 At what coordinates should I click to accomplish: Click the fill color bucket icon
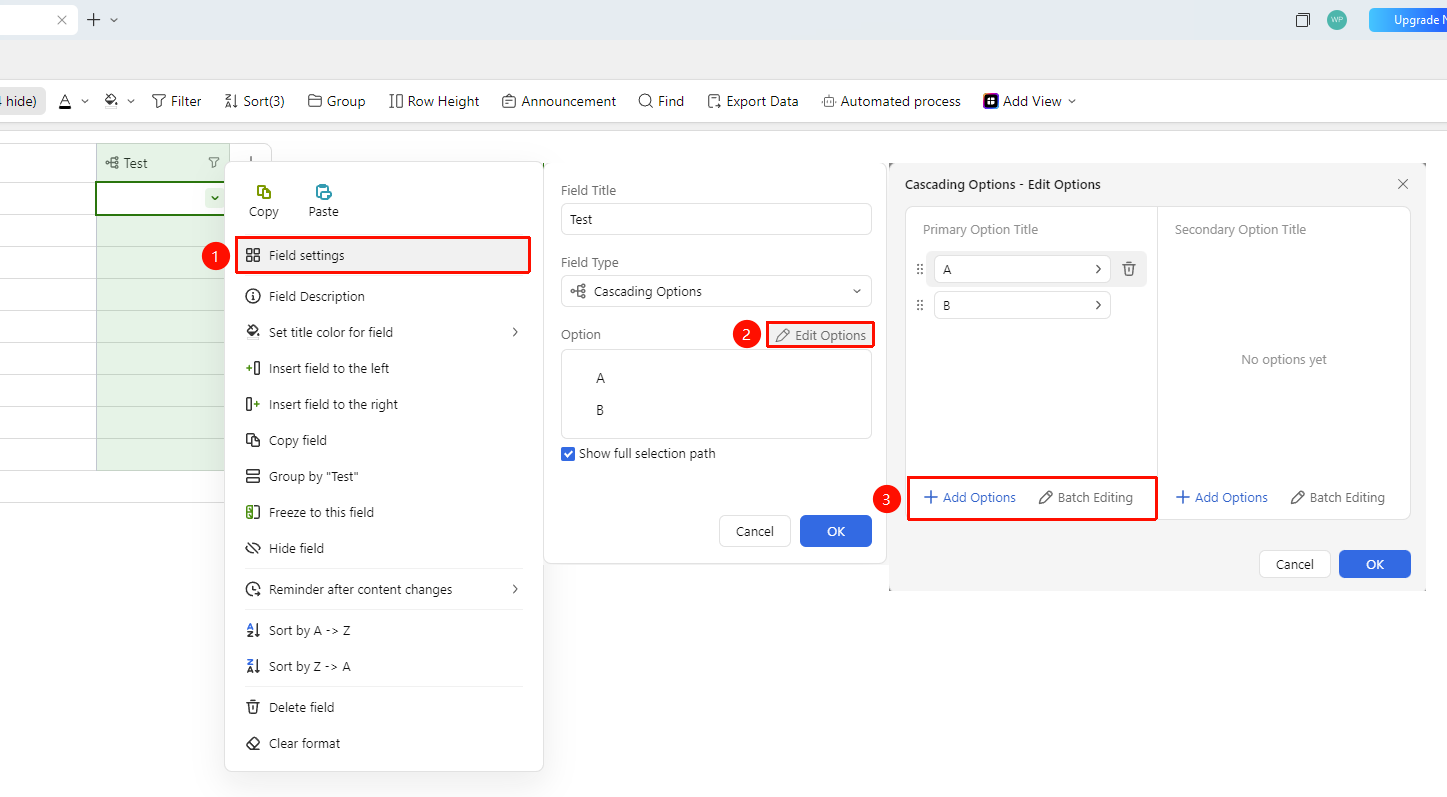click(x=111, y=101)
